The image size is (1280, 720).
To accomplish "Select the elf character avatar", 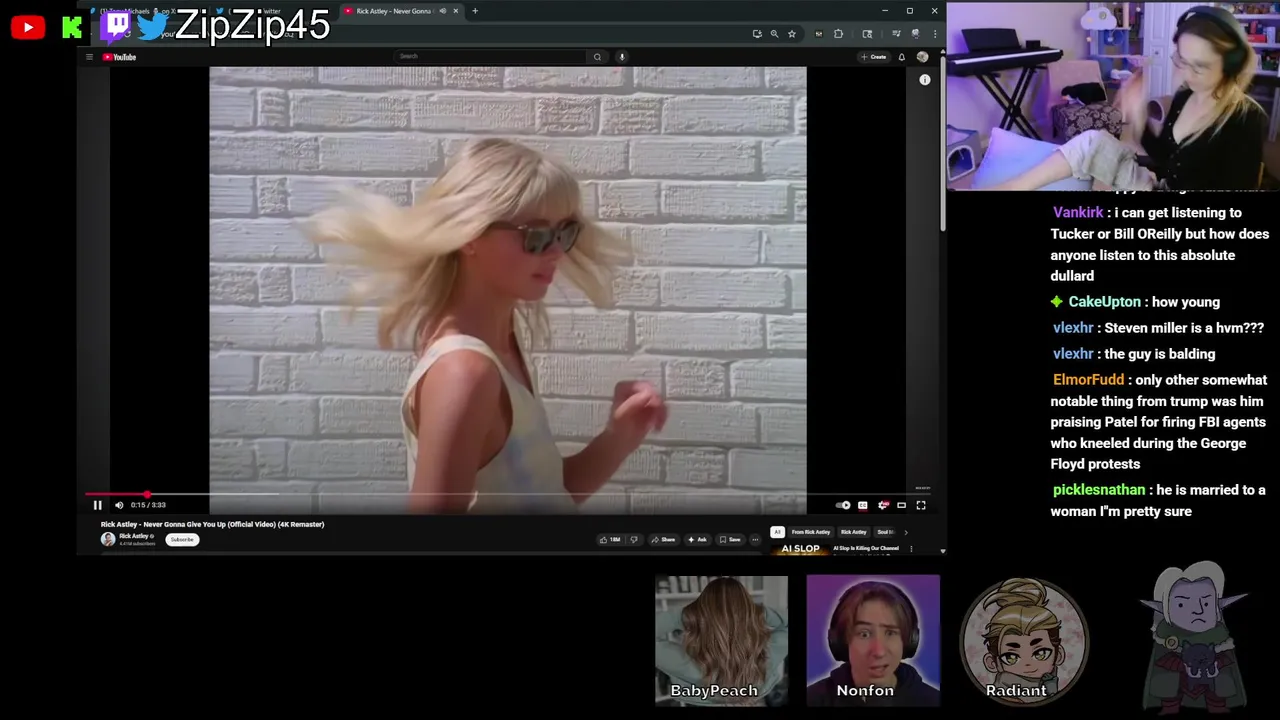I will (1194, 637).
